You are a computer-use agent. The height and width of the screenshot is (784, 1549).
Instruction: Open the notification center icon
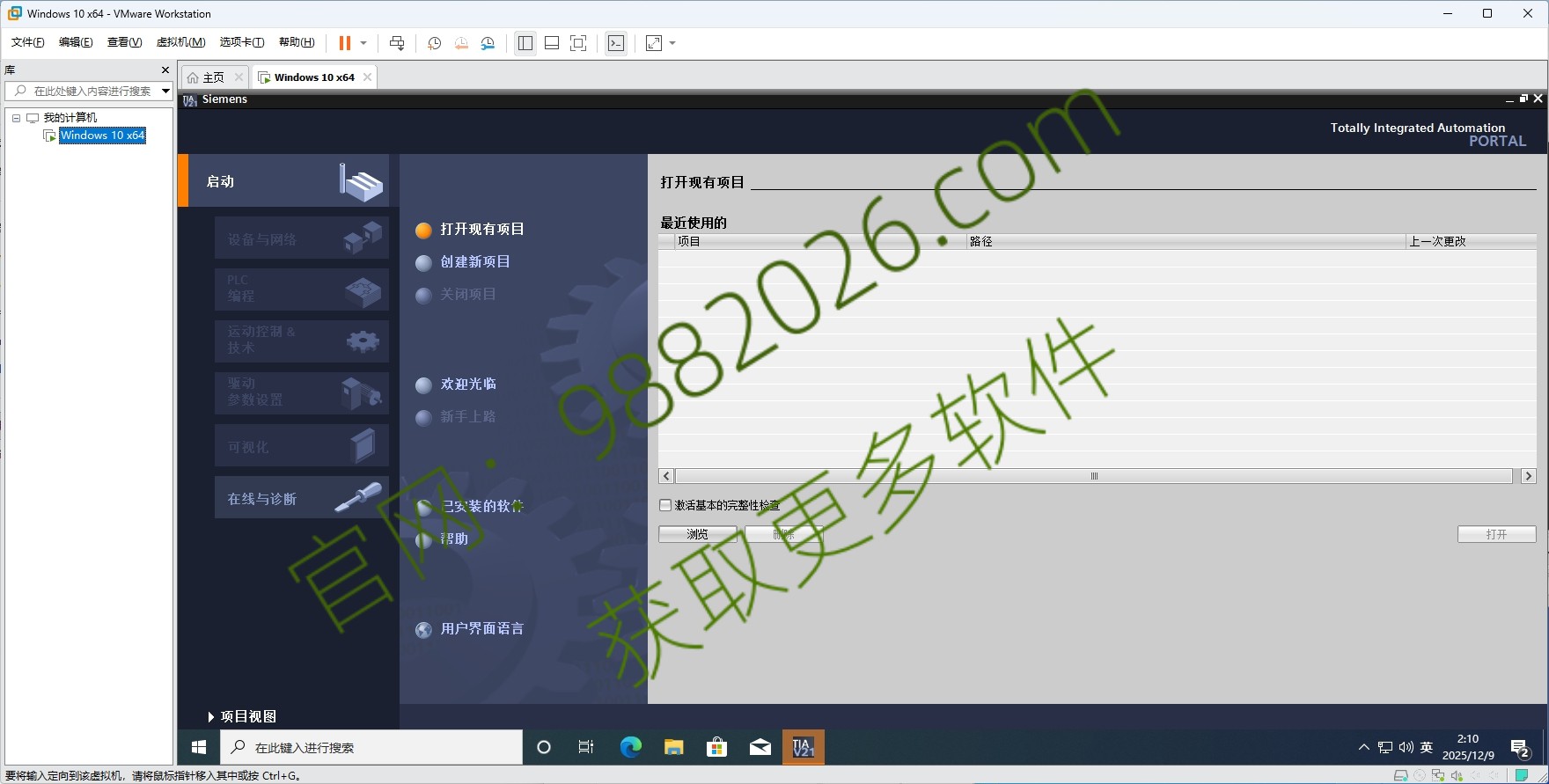(x=1520, y=748)
